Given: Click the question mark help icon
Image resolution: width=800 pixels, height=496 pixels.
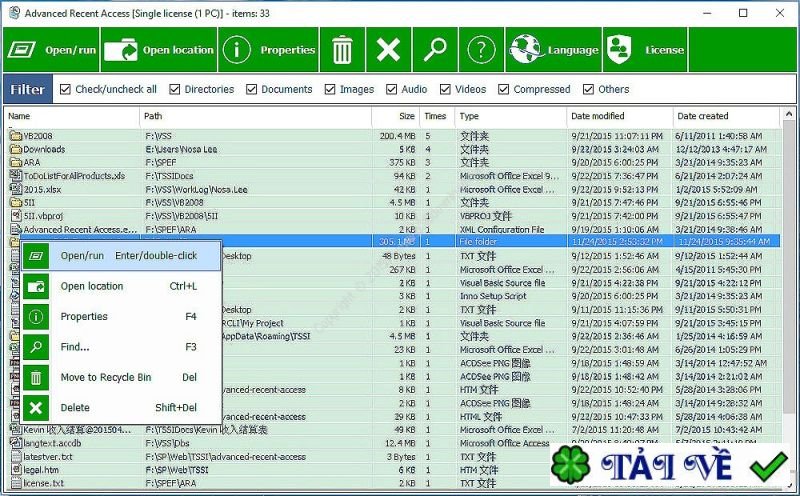Looking at the screenshot, I should click(x=481, y=50).
